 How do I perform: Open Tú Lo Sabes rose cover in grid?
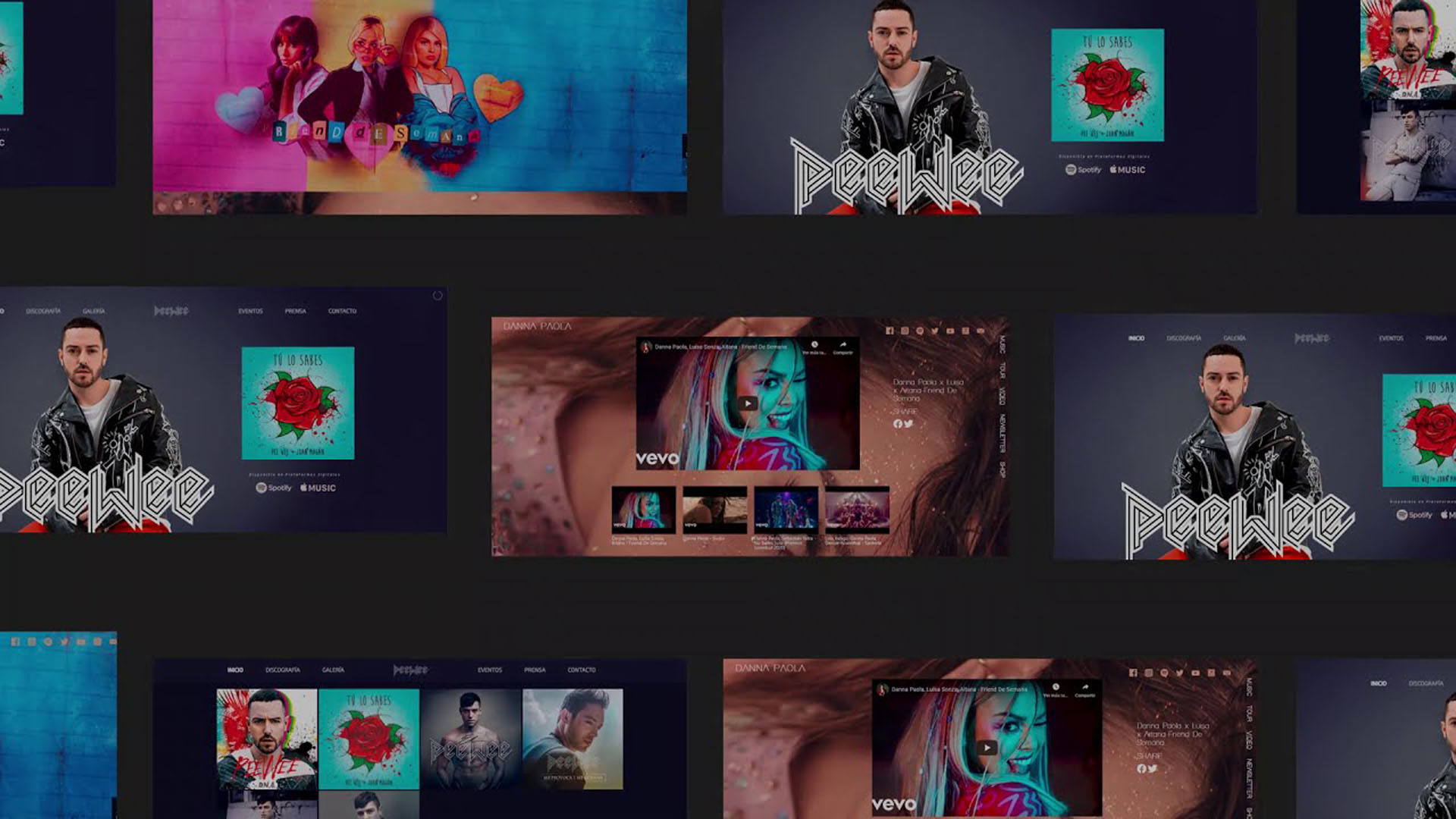369,739
